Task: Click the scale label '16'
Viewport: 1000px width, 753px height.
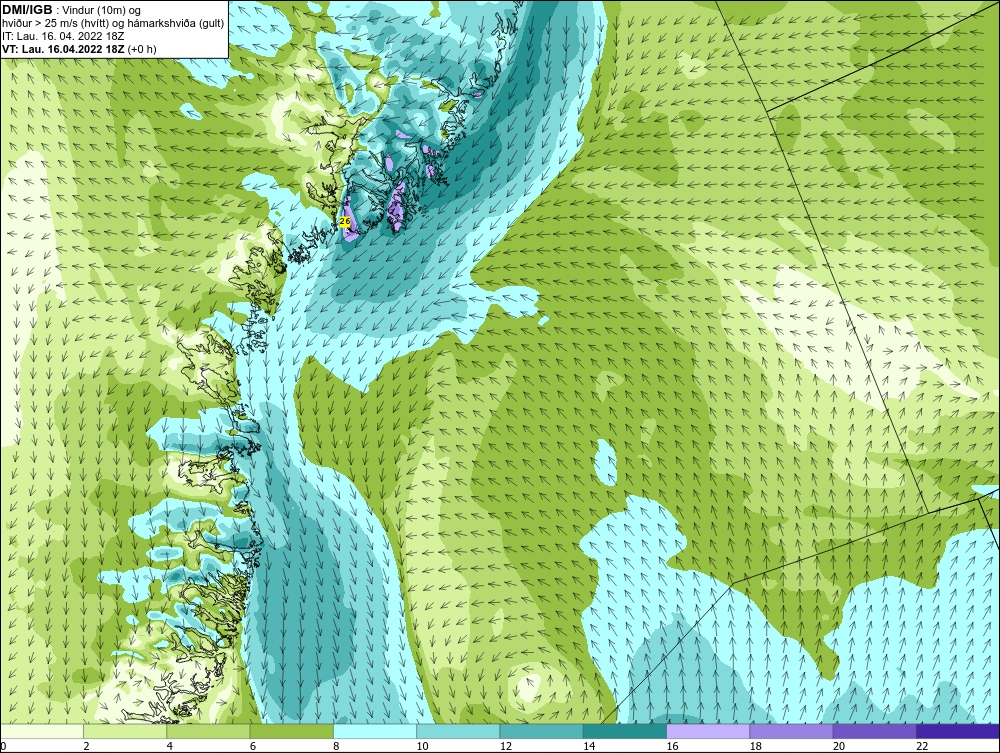Action: pos(672,747)
